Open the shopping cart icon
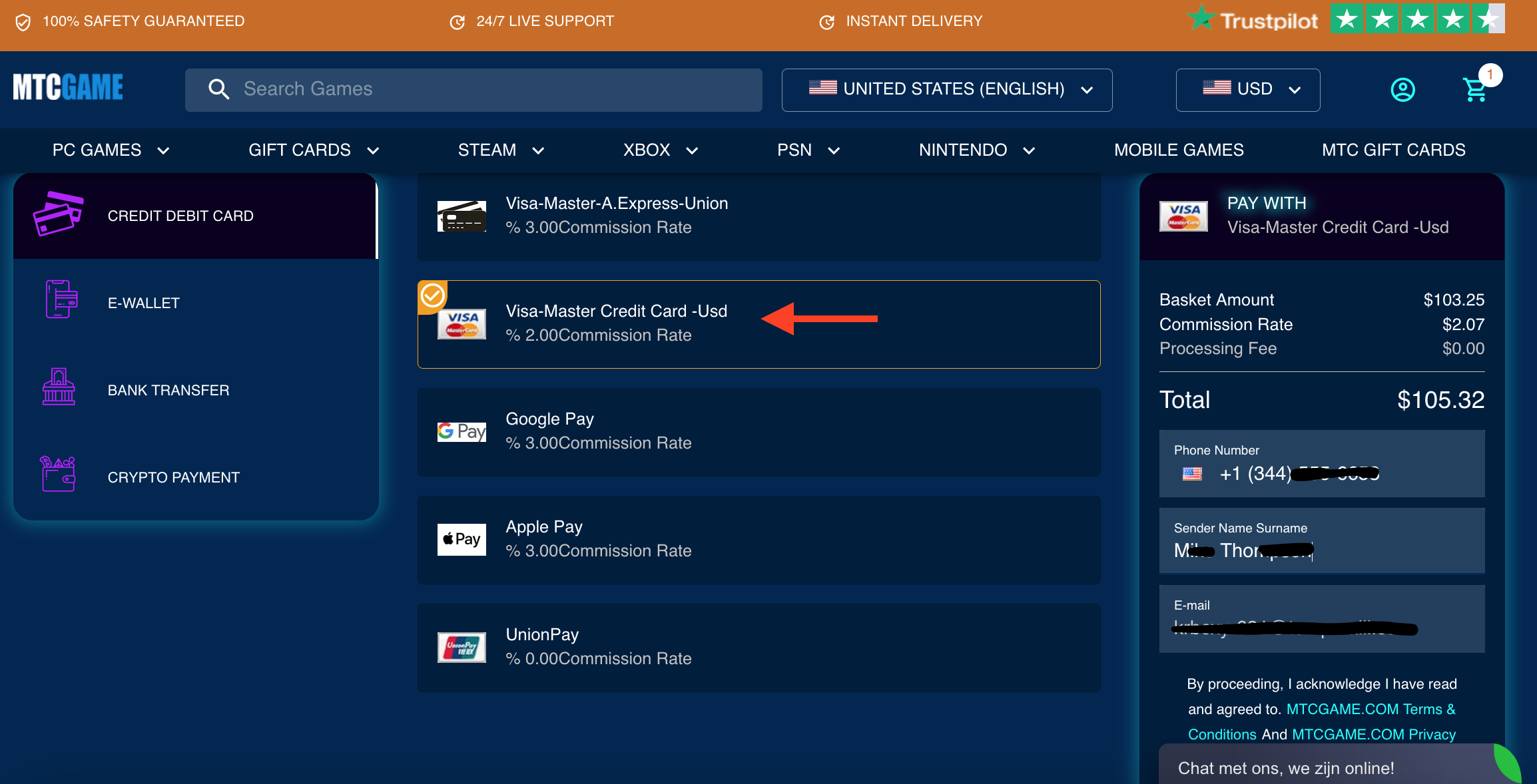The width and height of the screenshot is (1537, 784). (1475, 90)
